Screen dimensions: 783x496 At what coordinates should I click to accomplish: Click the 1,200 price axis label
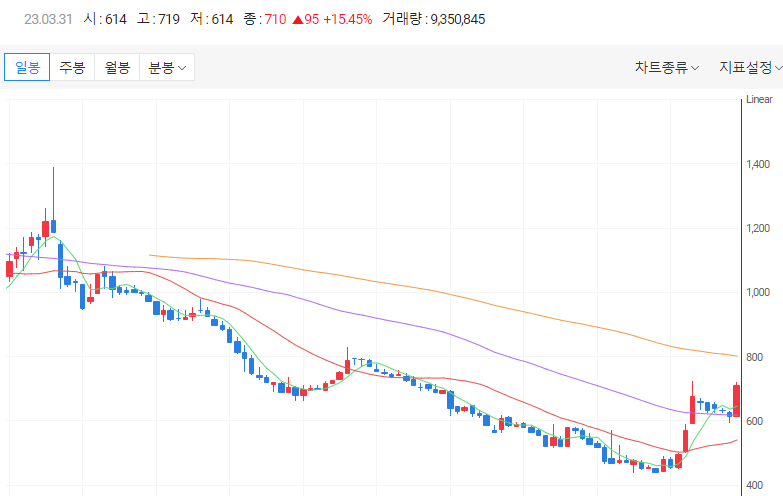[x=758, y=228]
